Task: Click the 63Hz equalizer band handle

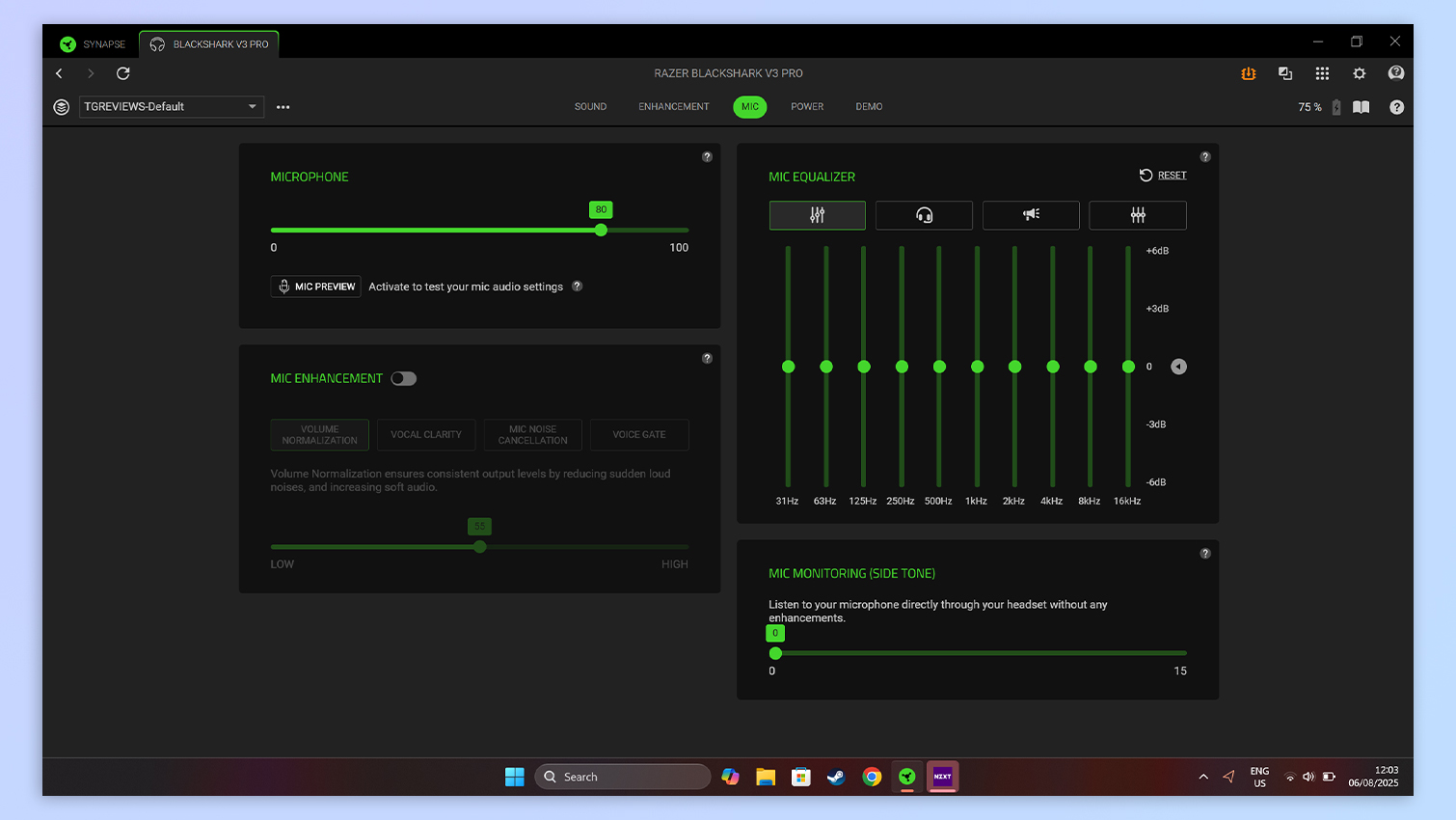Action: [x=826, y=367]
